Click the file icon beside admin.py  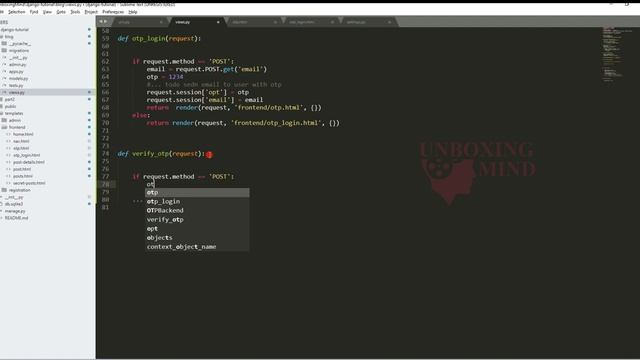(x=4, y=64)
